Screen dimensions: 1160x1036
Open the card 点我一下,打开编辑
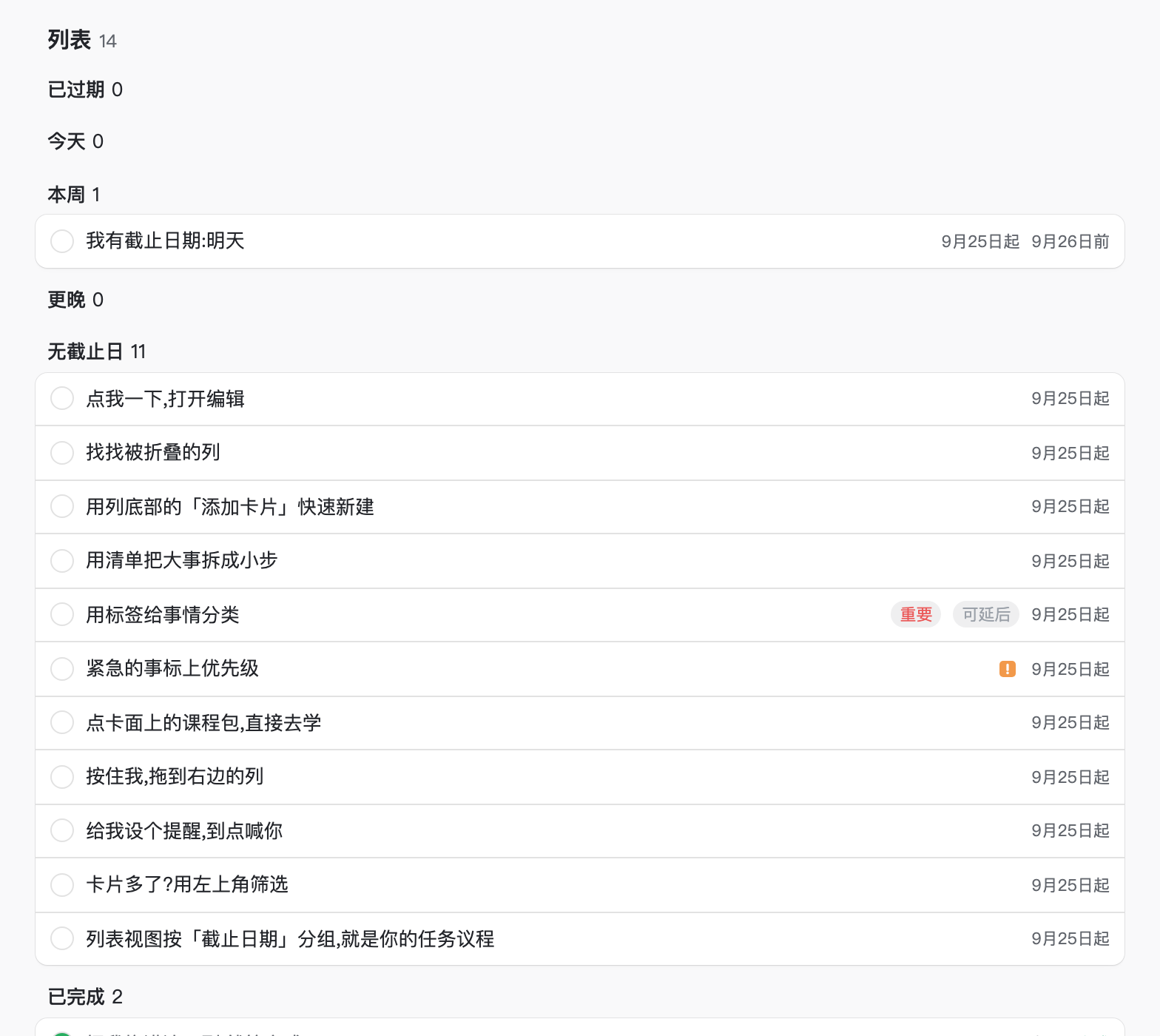point(165,399)
